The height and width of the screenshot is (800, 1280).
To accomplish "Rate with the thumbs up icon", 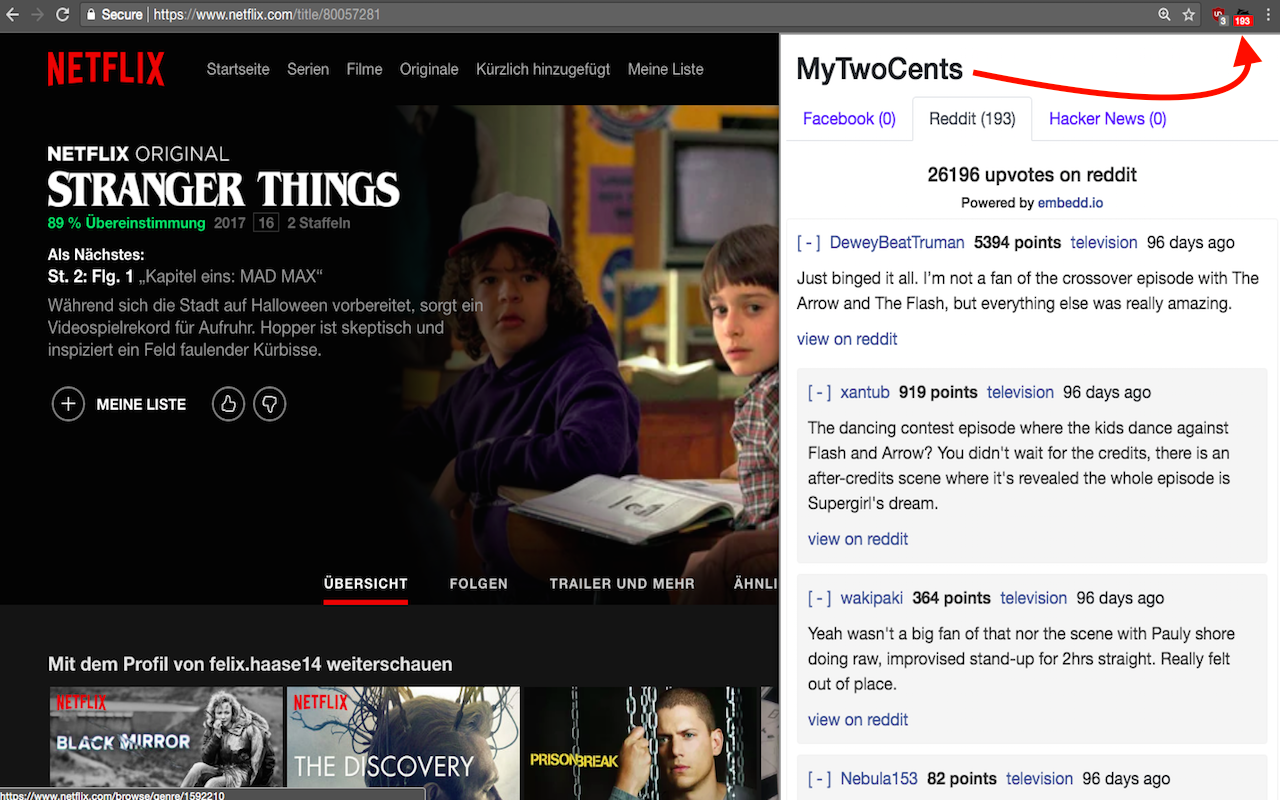I will click(228, 404).
